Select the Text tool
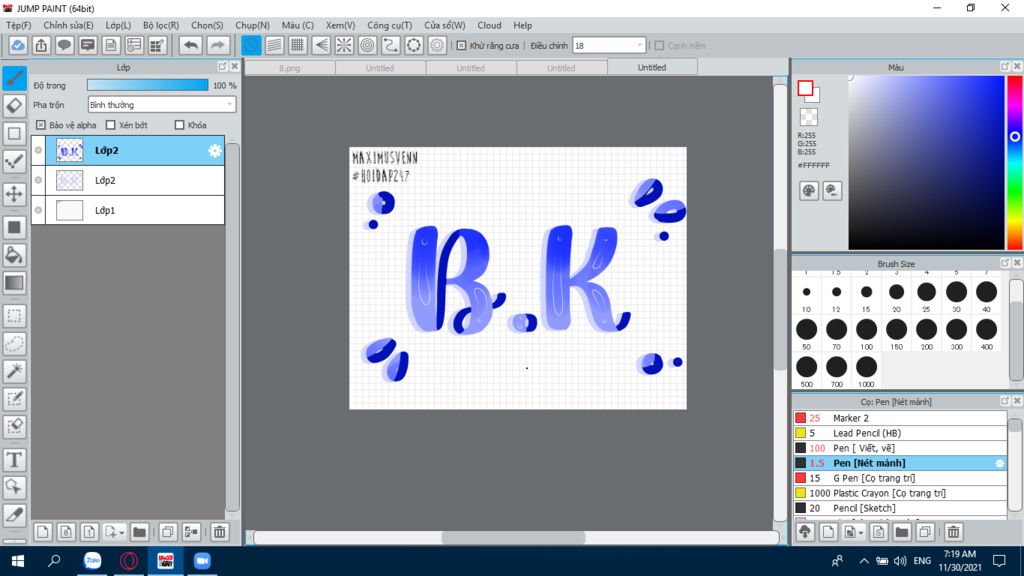 pyautogui.click(x=14, y=460)
